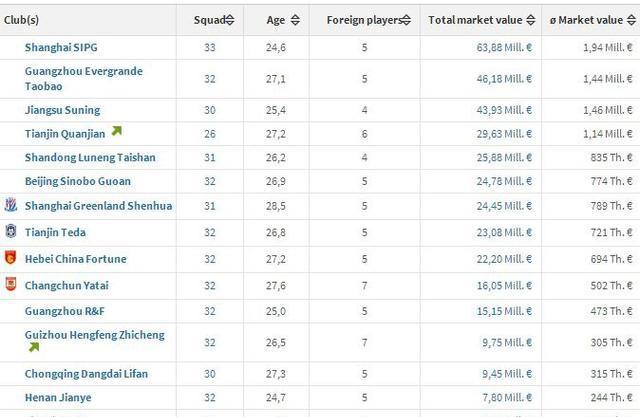
Task: Click the green arrow under Guizhou Hengfeng Zhicheng
Action: coord(33,348)
